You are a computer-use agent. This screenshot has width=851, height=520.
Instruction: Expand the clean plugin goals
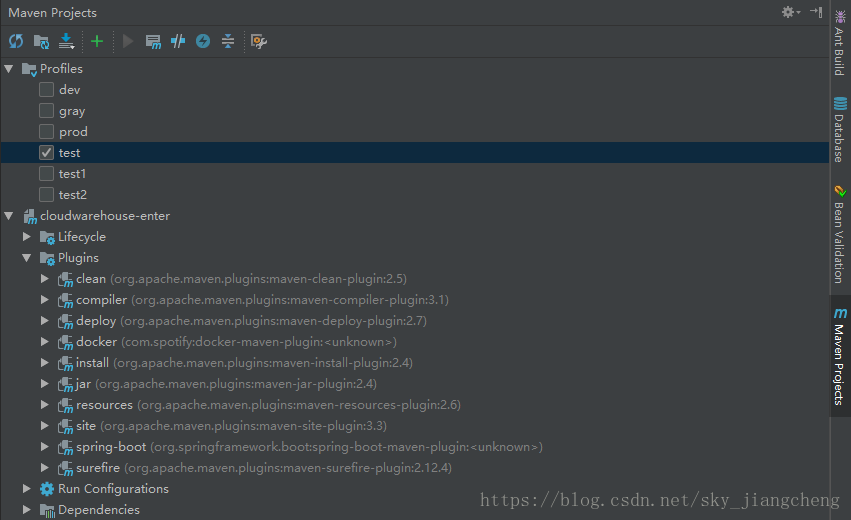pyautogui.click(x=45, y=278)
